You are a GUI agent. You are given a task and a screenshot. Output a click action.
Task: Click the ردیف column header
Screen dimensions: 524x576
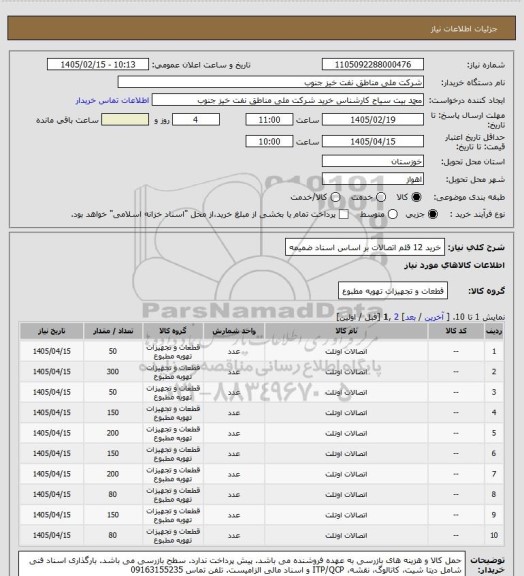click(494, 331)
